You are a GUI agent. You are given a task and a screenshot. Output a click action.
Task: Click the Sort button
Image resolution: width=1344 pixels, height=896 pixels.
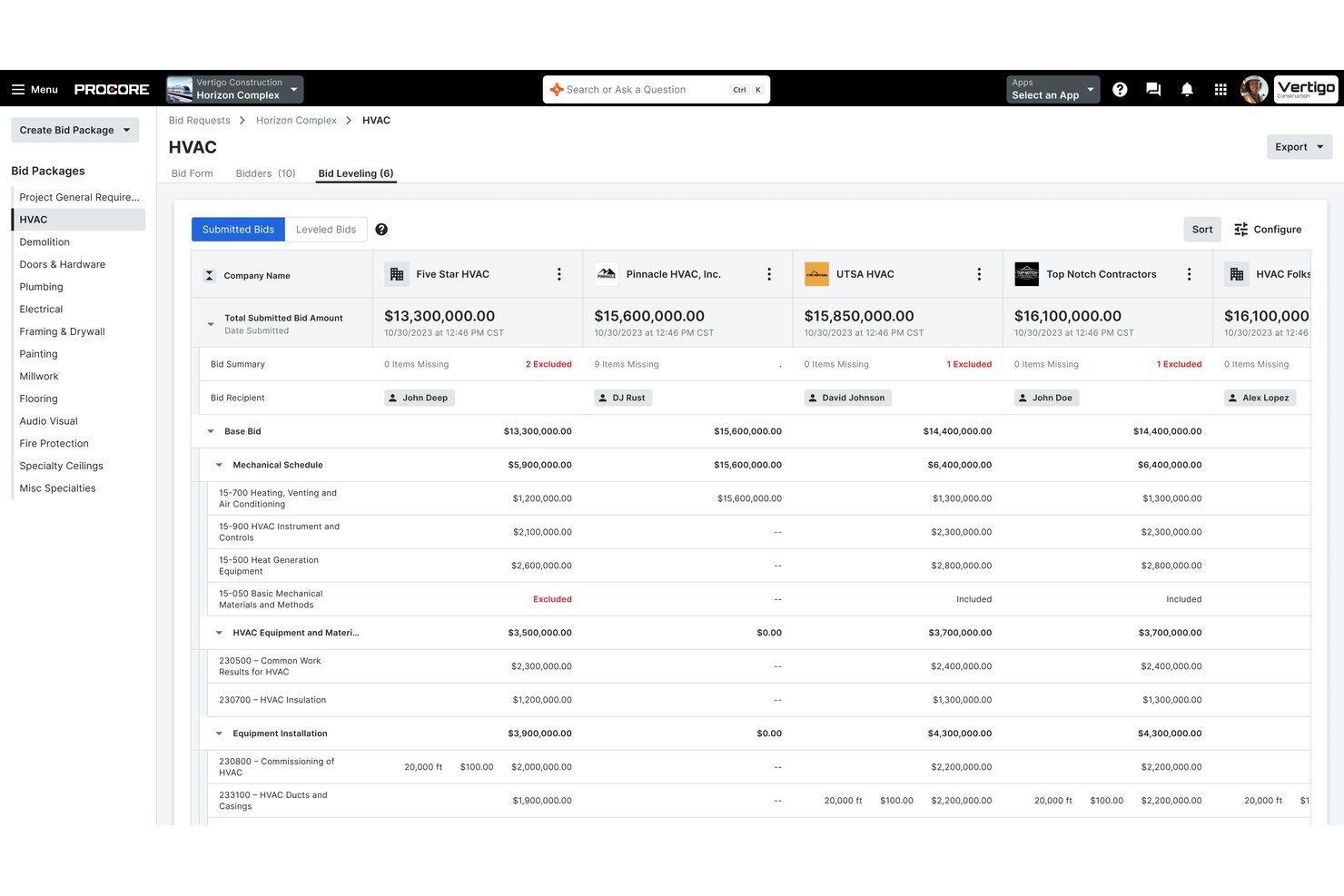click(1202, 230)
